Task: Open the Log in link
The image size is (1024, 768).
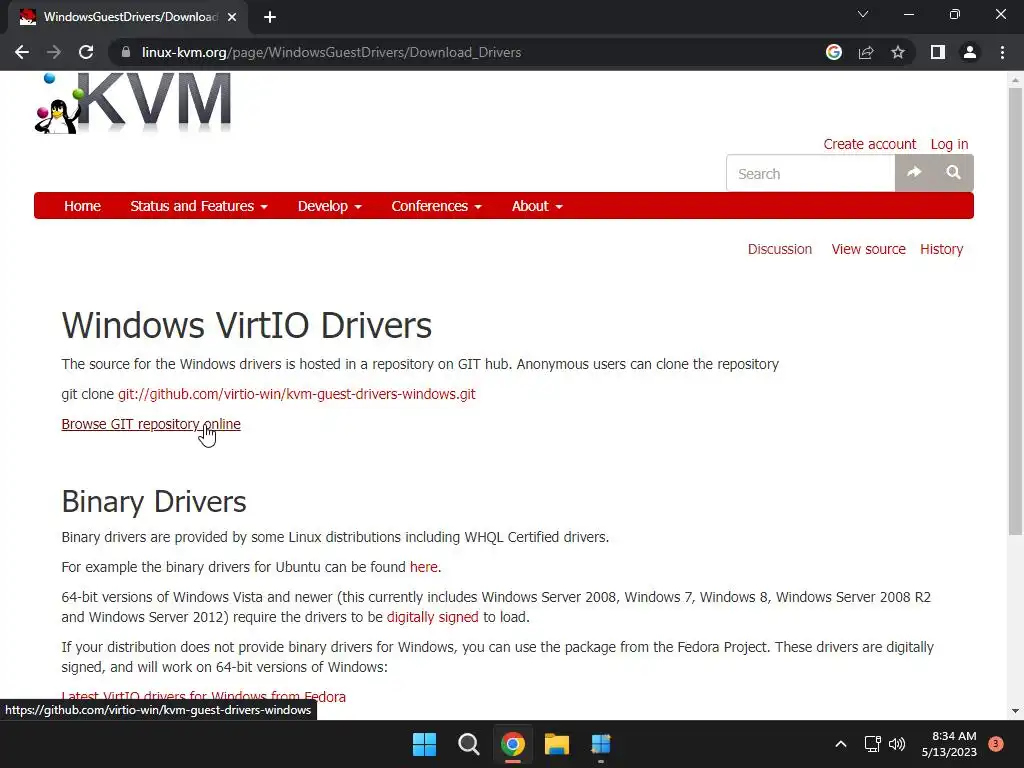Action: coord(949,144)
